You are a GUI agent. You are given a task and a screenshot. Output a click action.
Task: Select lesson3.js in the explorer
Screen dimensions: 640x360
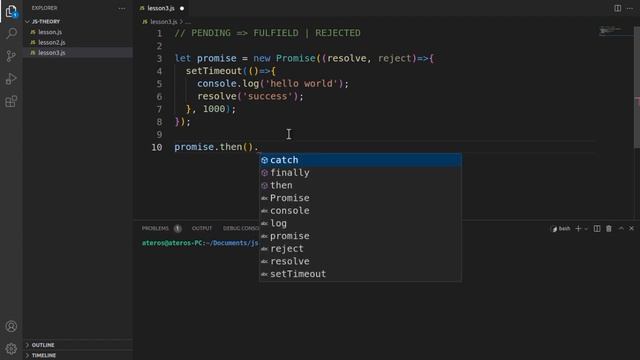coord(78,53)
